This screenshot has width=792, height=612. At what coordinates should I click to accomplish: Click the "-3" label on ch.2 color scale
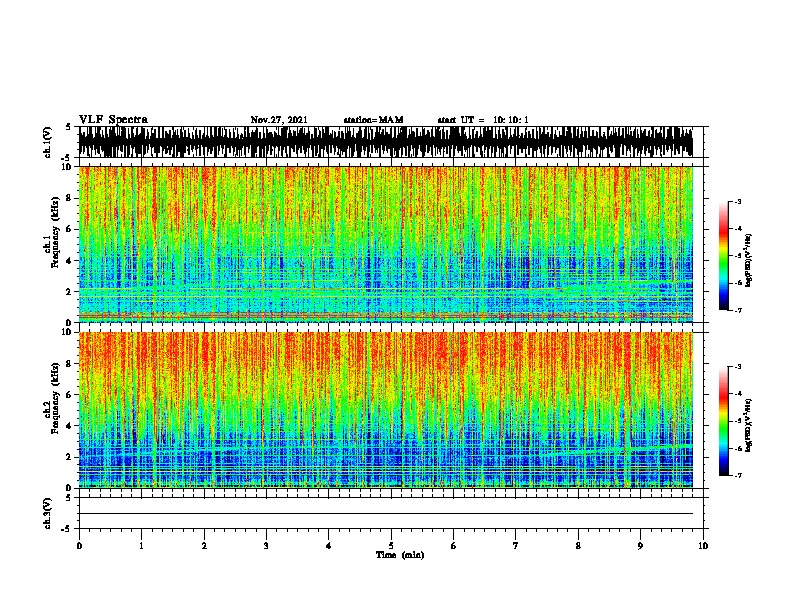click(x=738, y=367)
